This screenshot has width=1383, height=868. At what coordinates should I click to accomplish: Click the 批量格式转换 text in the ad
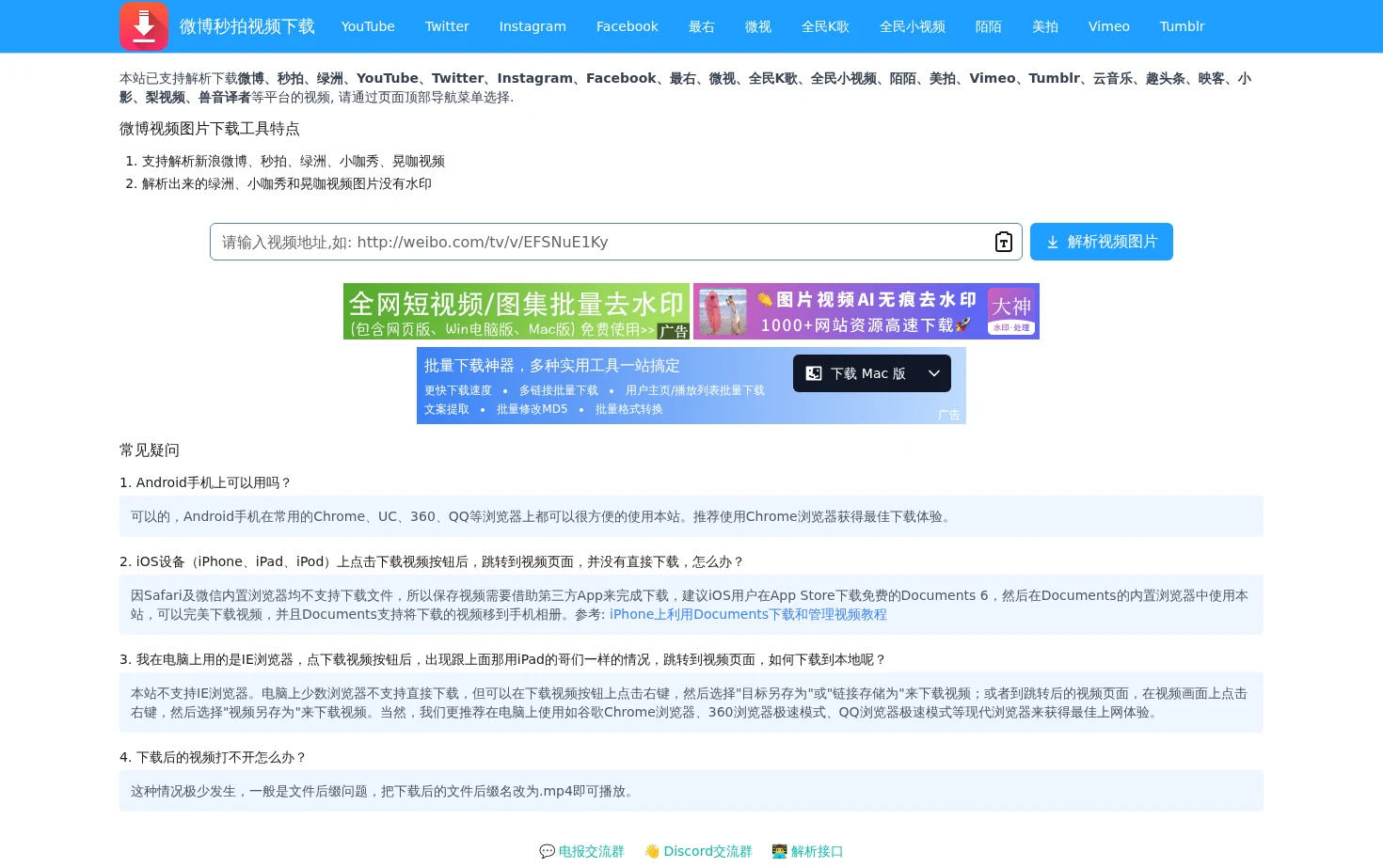click(629, 409)
